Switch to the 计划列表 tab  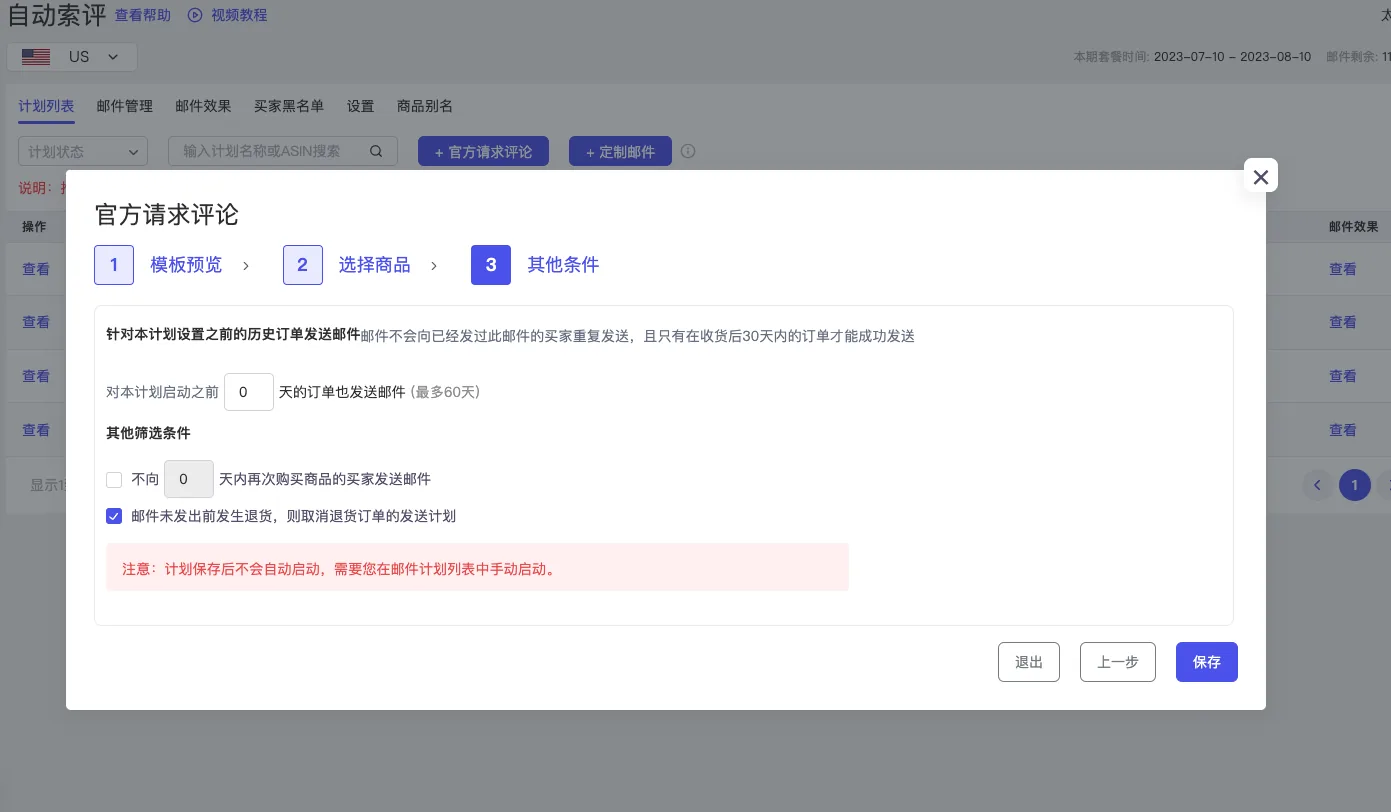coord(46,106)
